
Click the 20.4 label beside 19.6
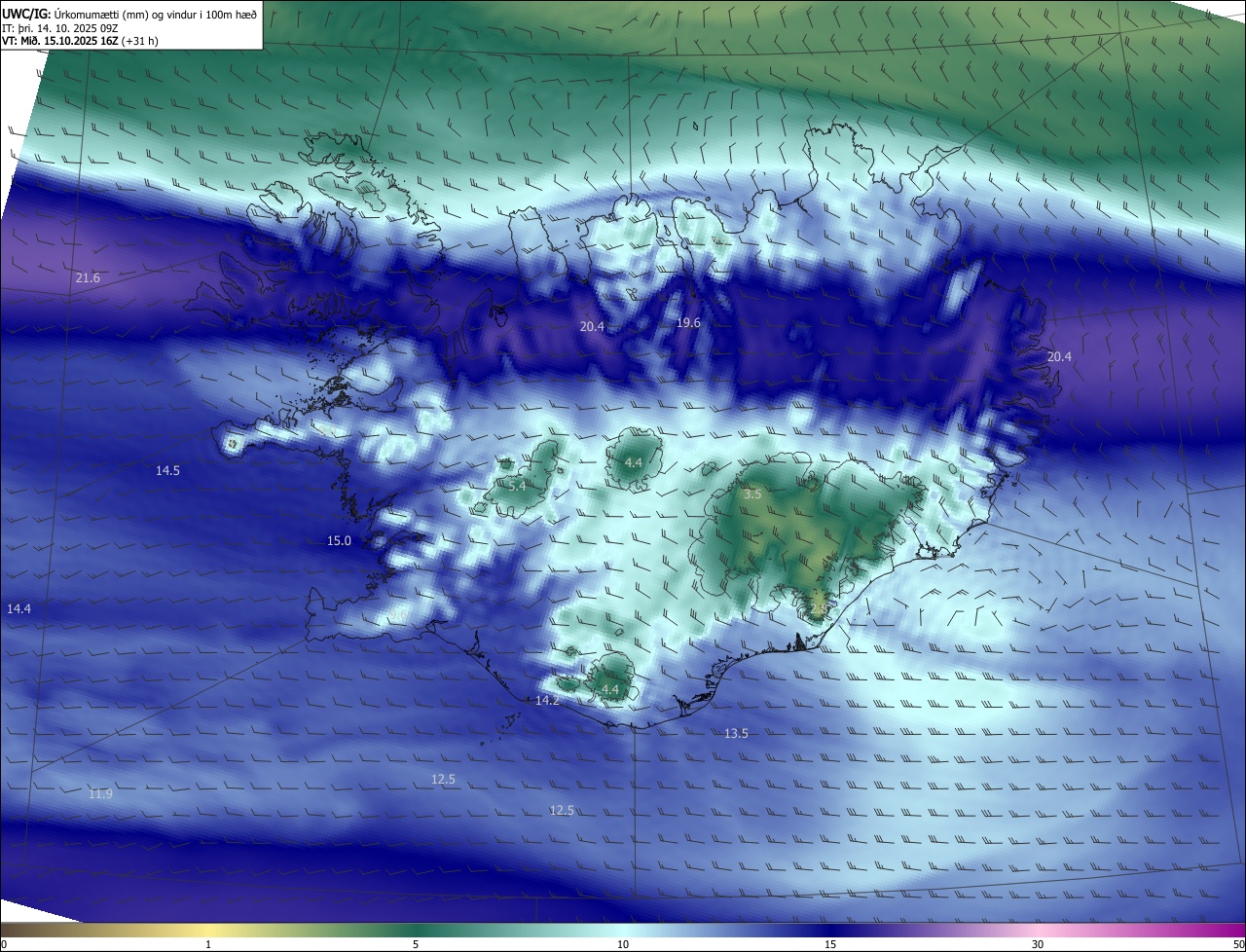coord(592,327)
